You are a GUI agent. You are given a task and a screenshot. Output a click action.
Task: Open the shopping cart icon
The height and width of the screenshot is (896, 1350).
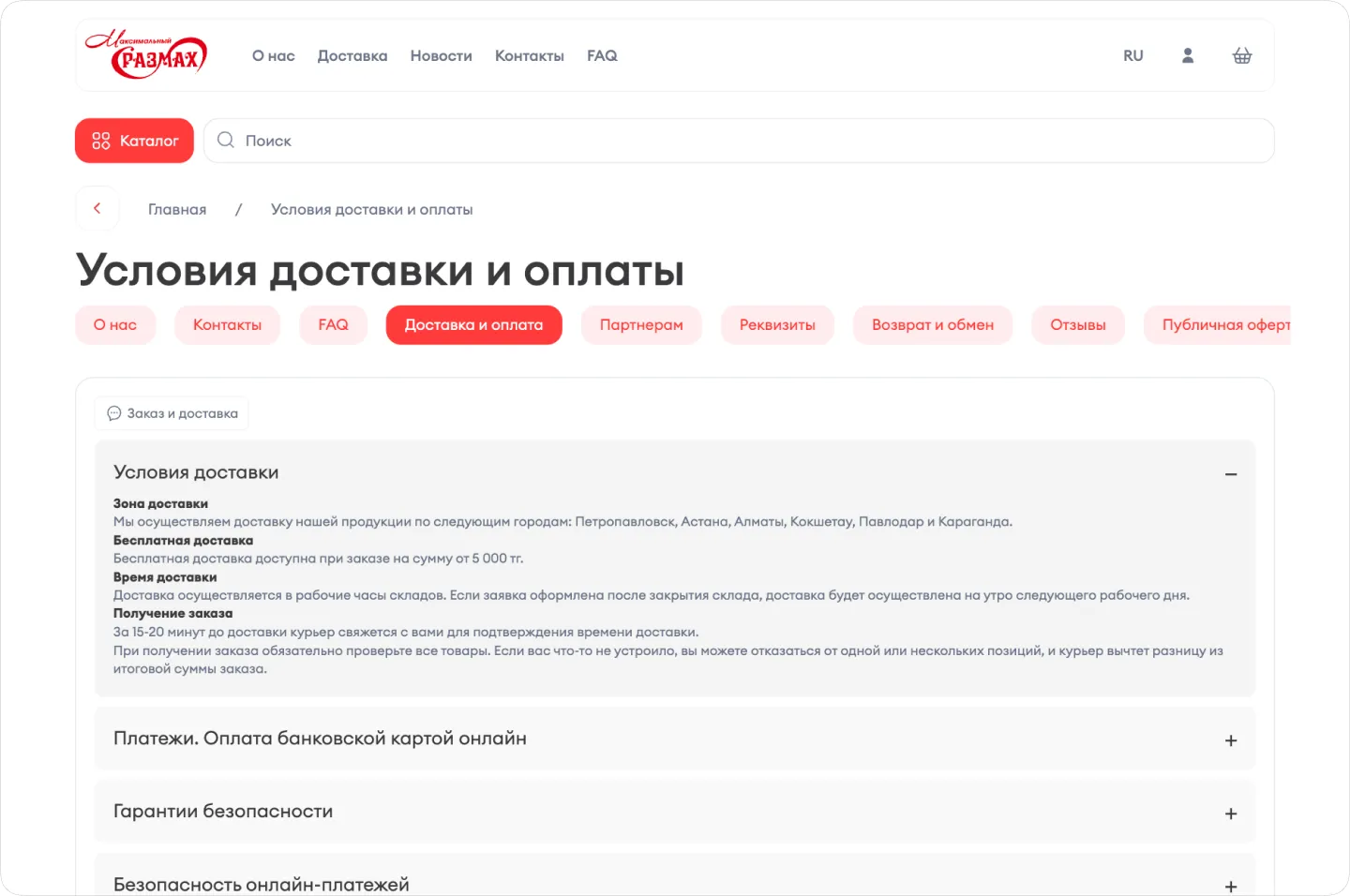click(x=1242, y=55)
